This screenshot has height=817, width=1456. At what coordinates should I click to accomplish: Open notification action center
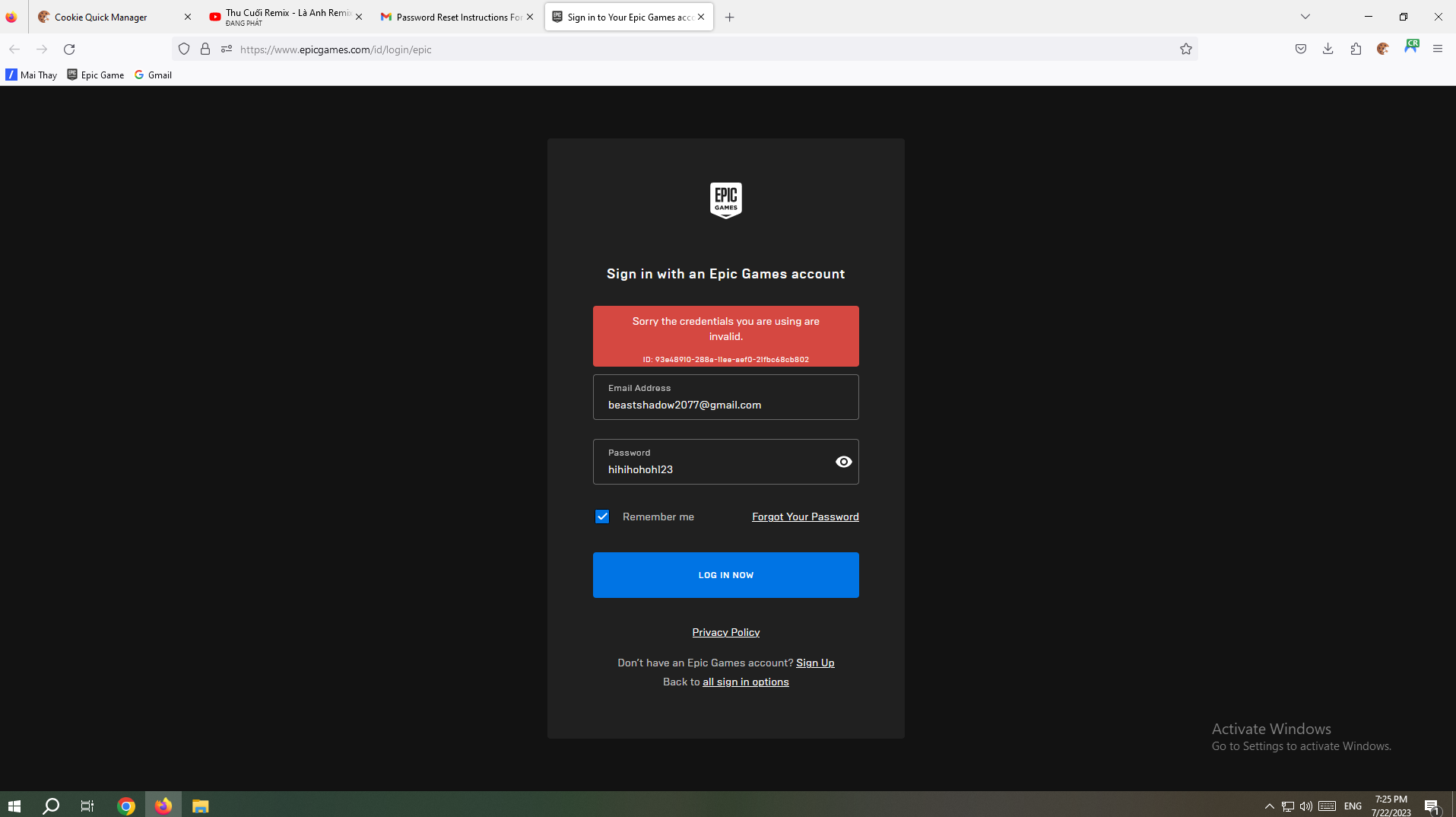(x=1432, y=806)
